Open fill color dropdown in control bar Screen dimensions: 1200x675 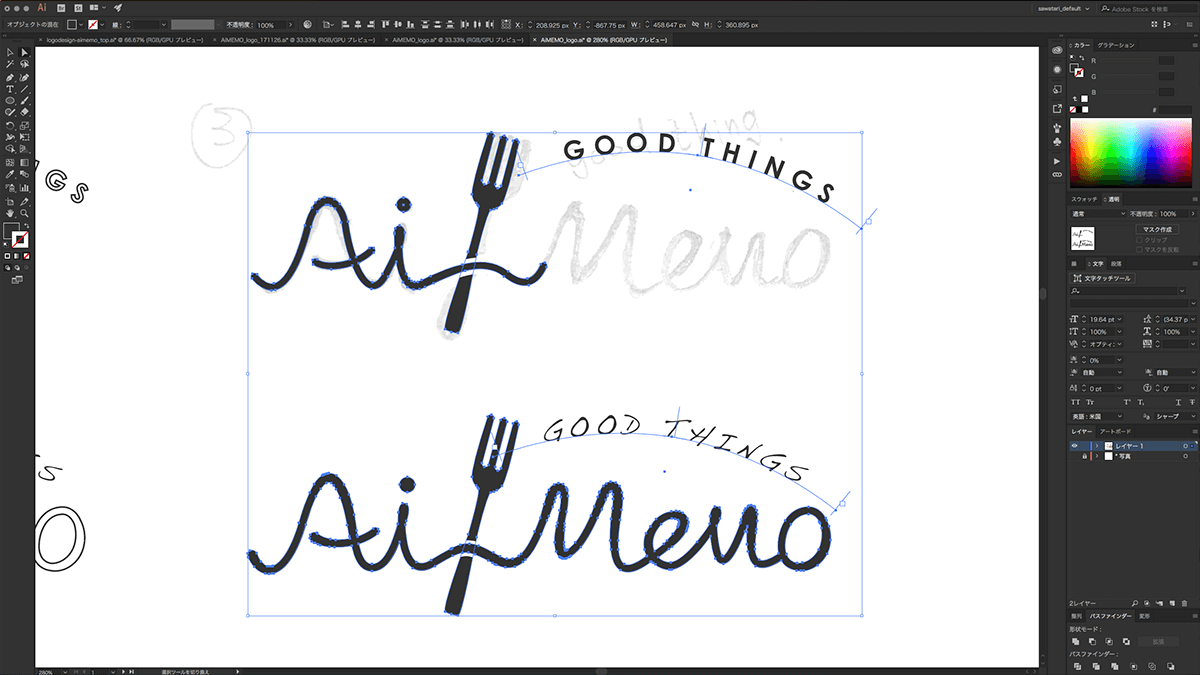pyautogui.click(x=83, y=23)
